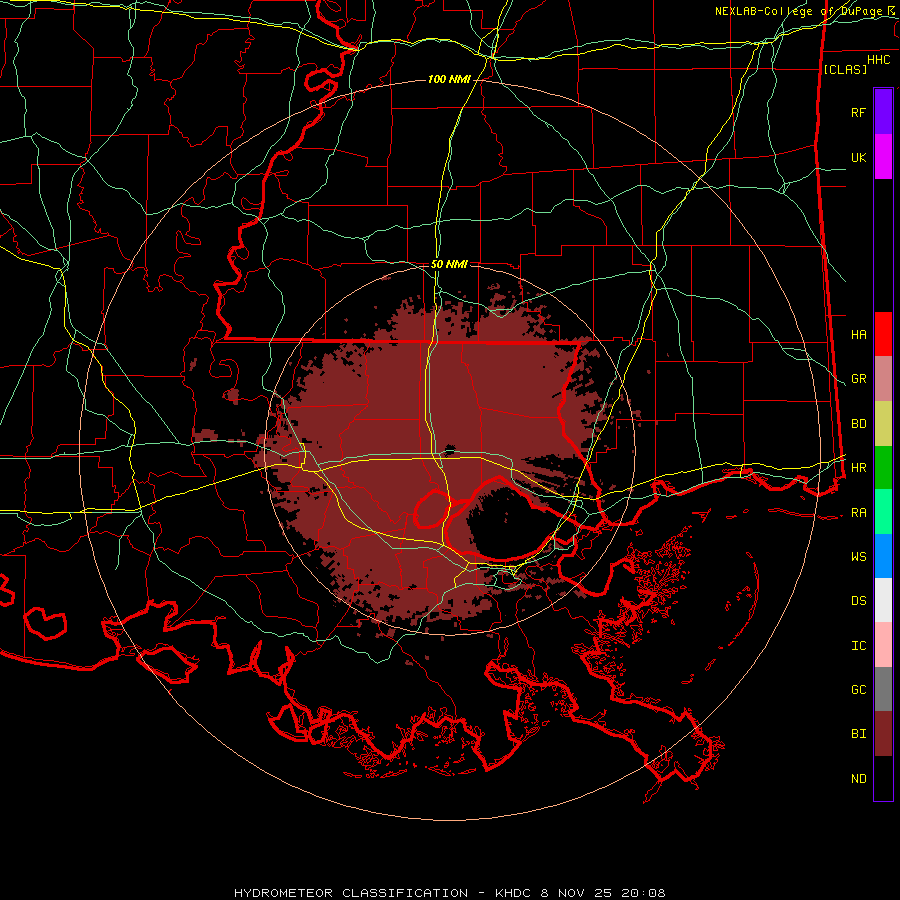Screen dimensions: 900x900
Task: Click the WS legend label
Action: click(859, 556)
